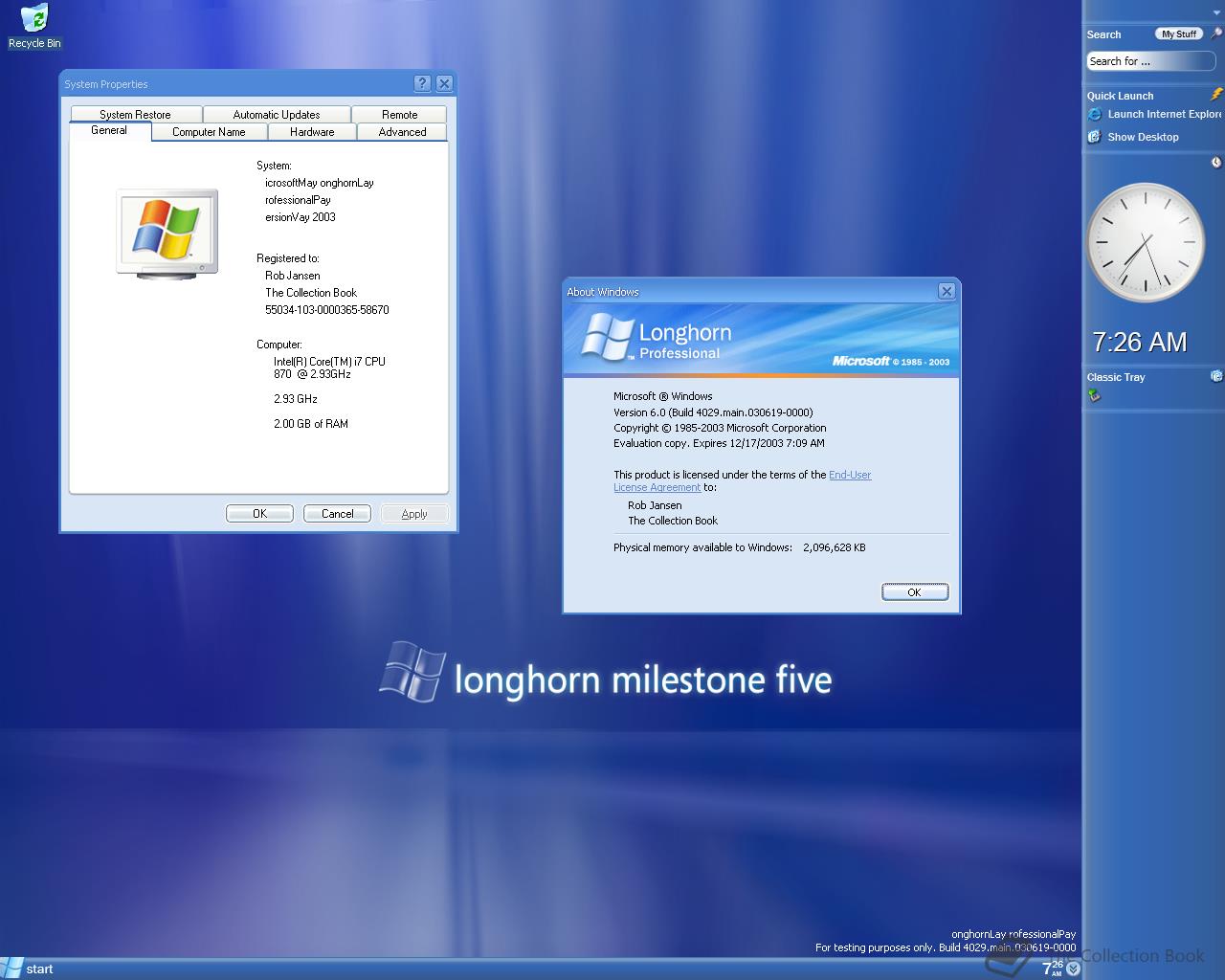
Task: Open the start menu
Action: tap(28, 969)
